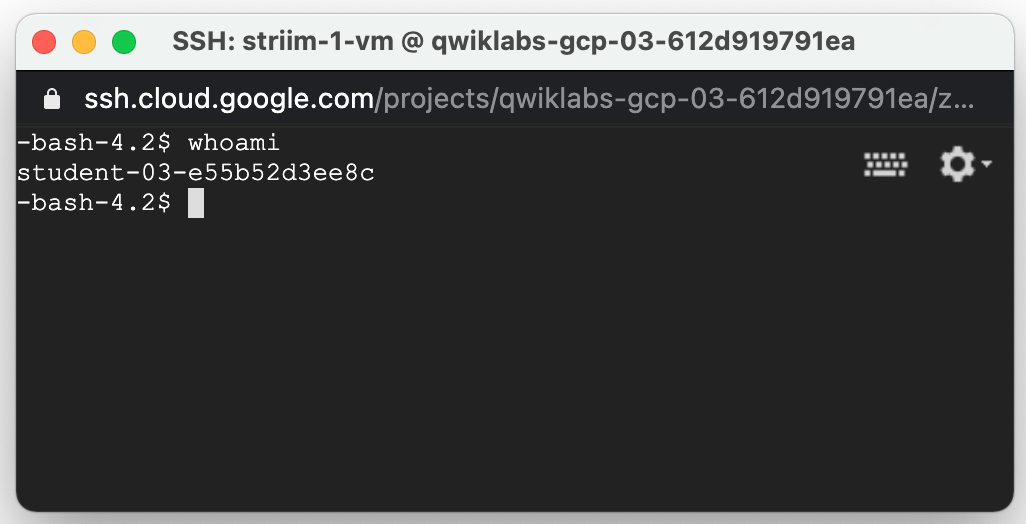
Task: Minimize the window using the yellow button
Action: (x=84, y=43)
